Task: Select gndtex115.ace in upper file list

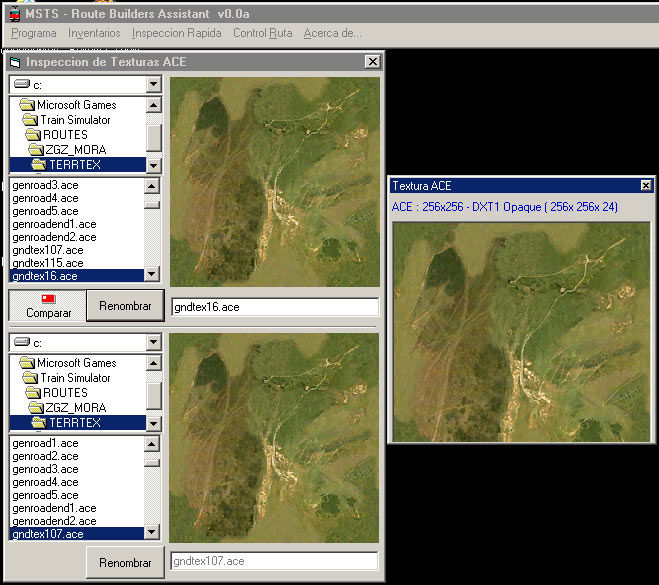Action: [47, 263]
